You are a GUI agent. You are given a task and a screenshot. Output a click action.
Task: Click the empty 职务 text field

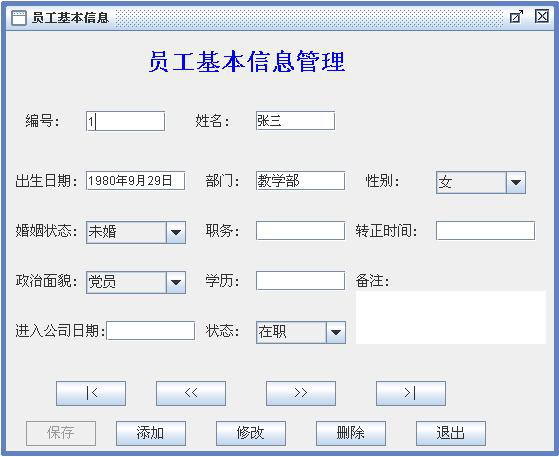pos(300,231)
